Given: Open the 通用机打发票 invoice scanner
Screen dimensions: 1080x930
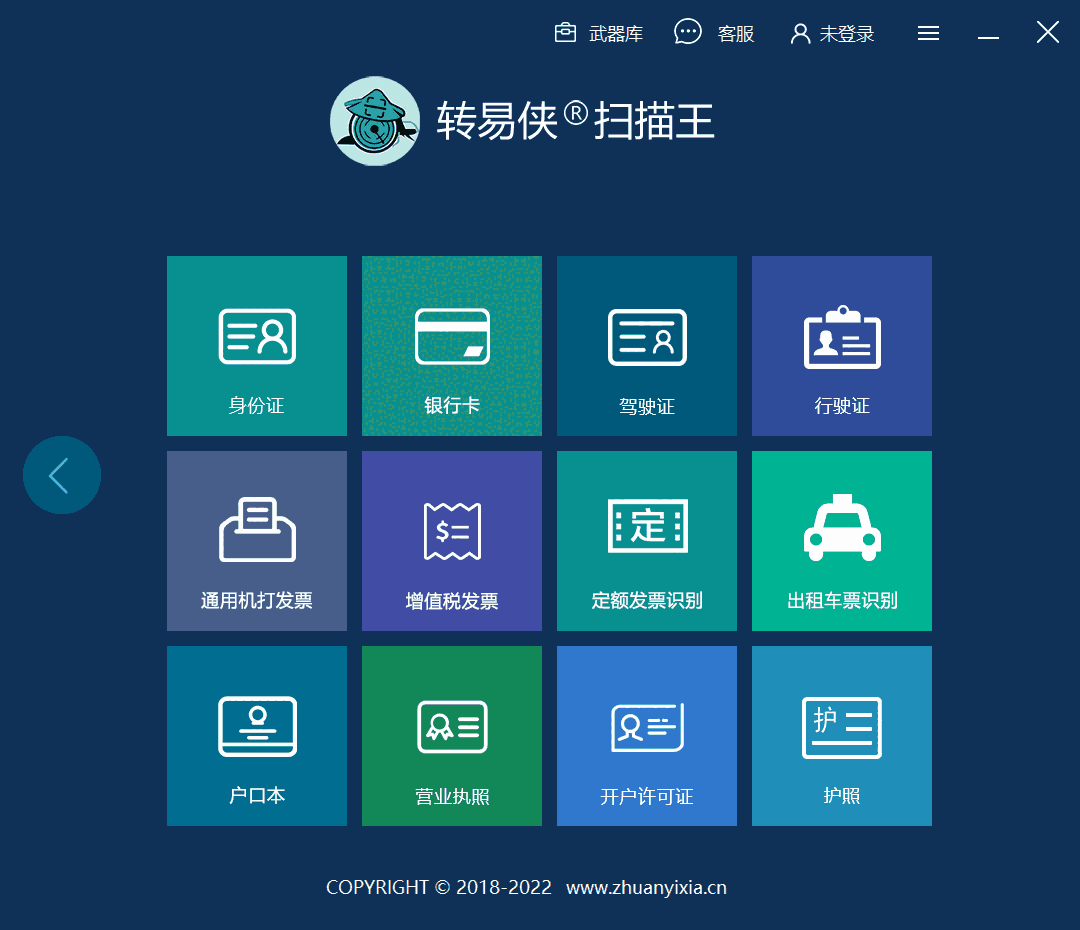Looking at the screenshot, I should click(256, 541).
